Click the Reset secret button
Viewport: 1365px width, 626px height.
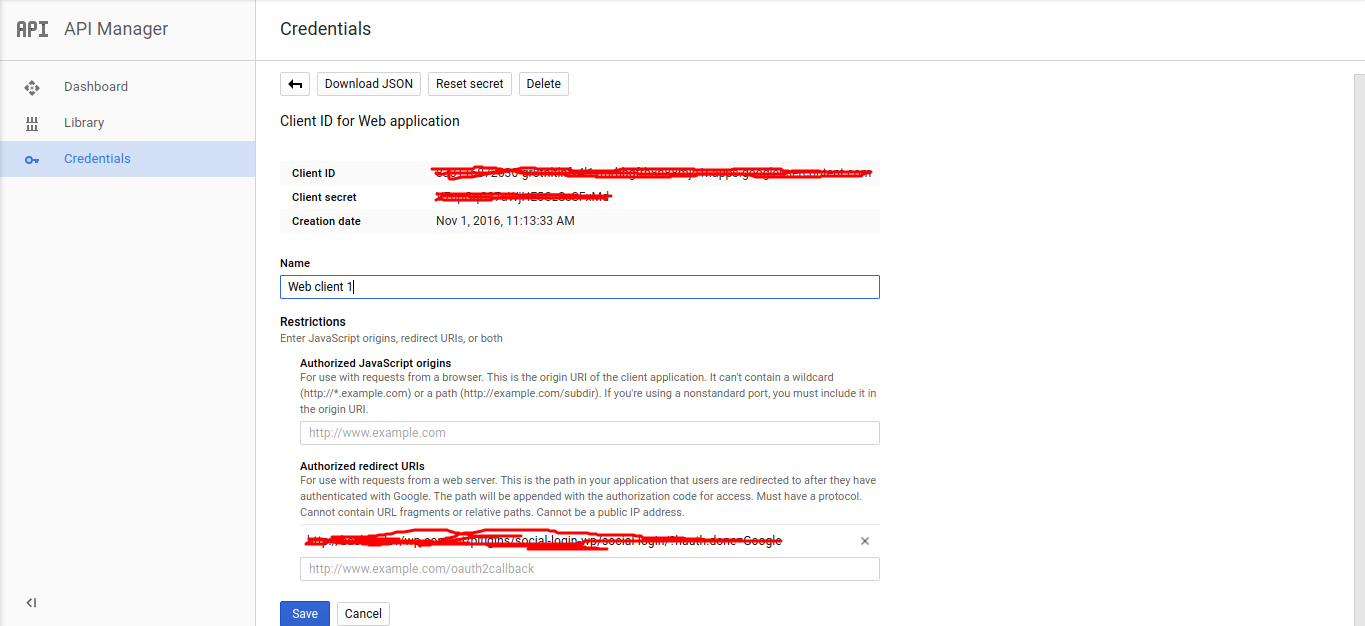click(470, 84)
